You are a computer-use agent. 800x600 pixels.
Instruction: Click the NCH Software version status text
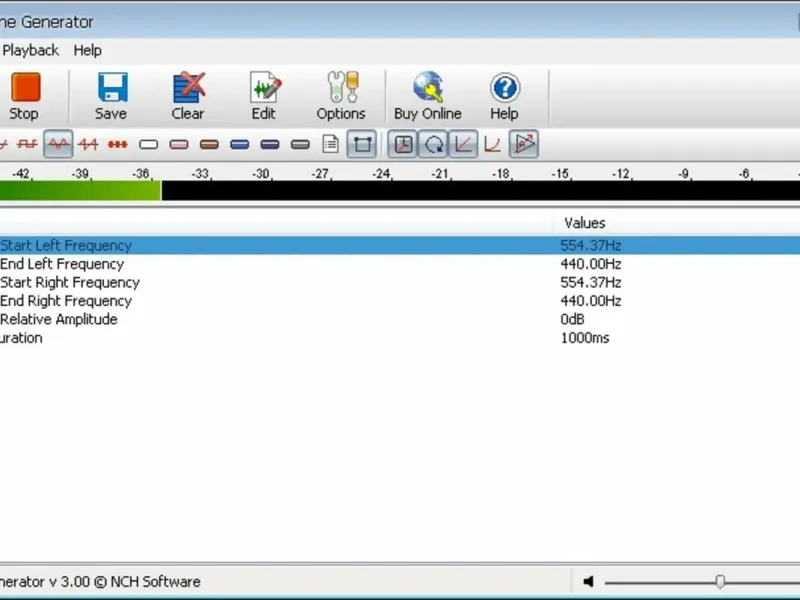100,582
